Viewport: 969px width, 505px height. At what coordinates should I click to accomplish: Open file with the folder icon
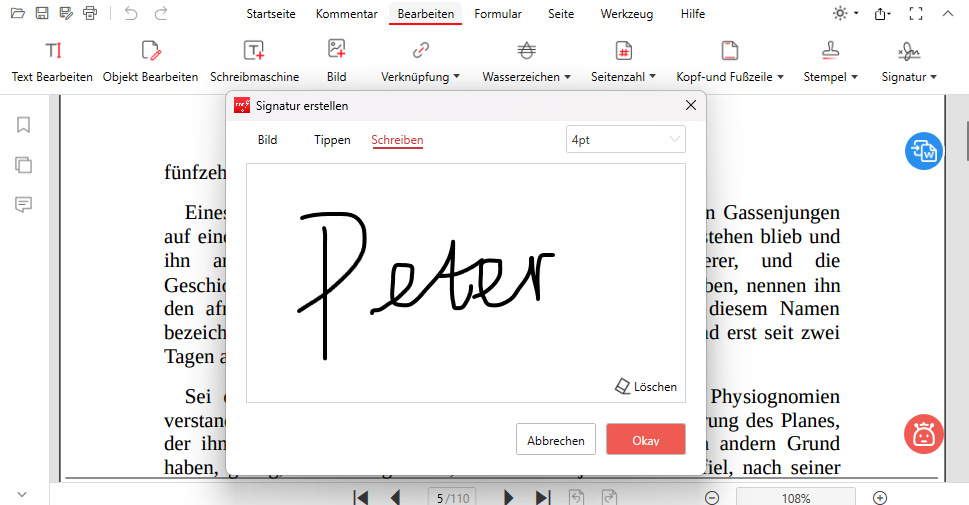(18, 13)
